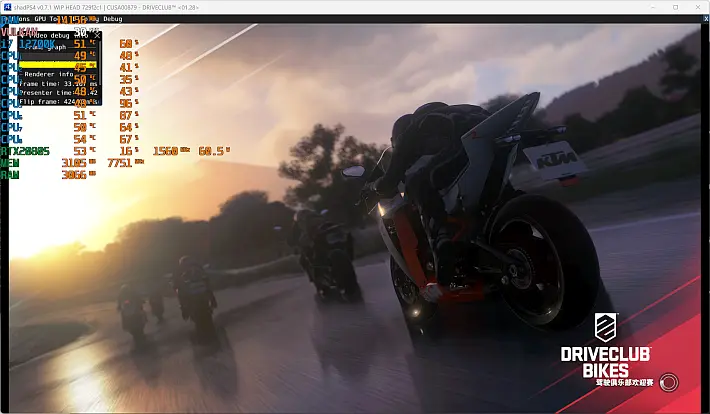Click the window title text 'DRIVECLUB'
The width and height of the screenshot is (710, 414).
(159, 7)
